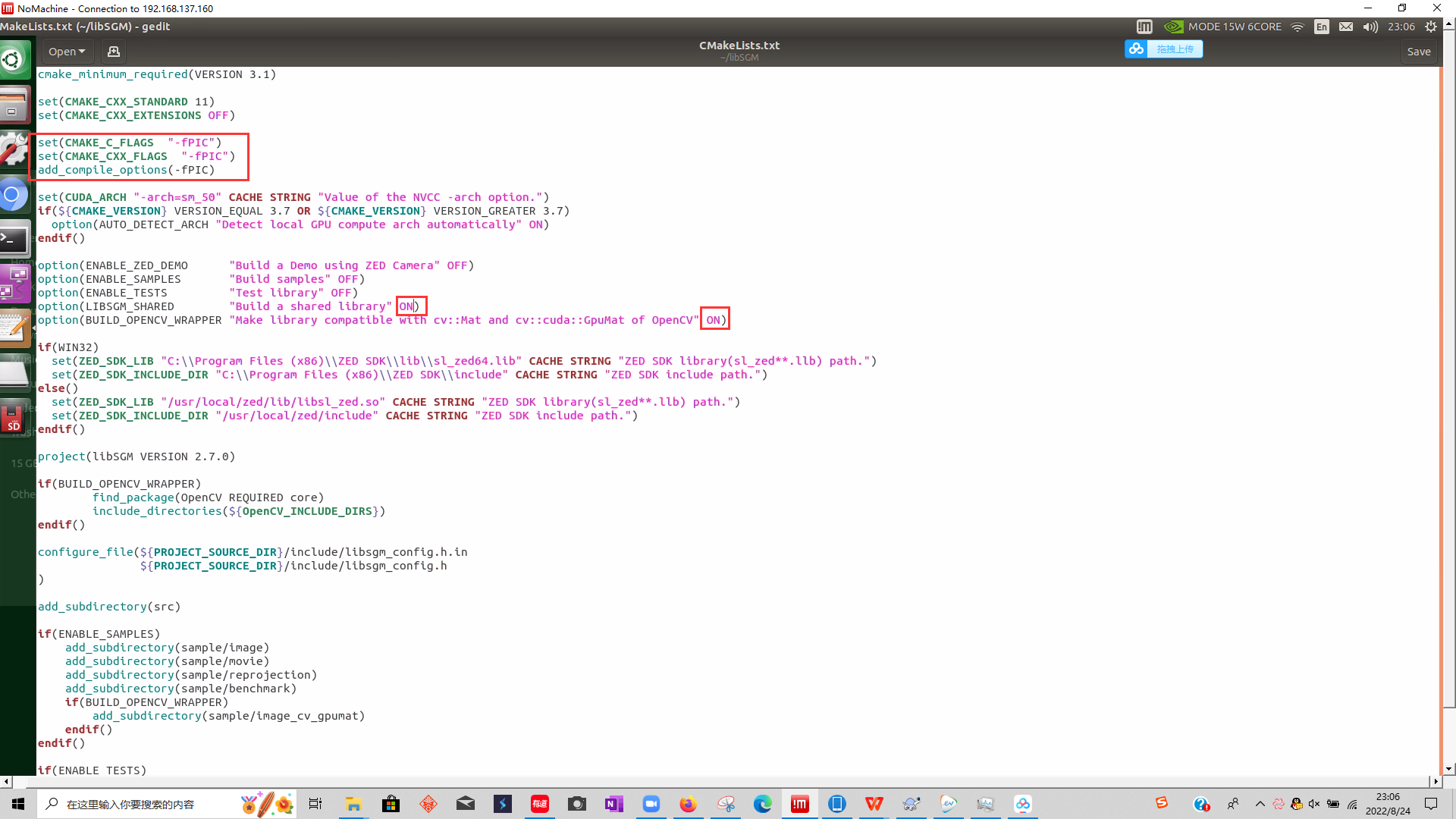Click the vertical scrollbar down arrow
Image resolution: width=1456 pixels, height=819 pixels.
(1449, 769)
